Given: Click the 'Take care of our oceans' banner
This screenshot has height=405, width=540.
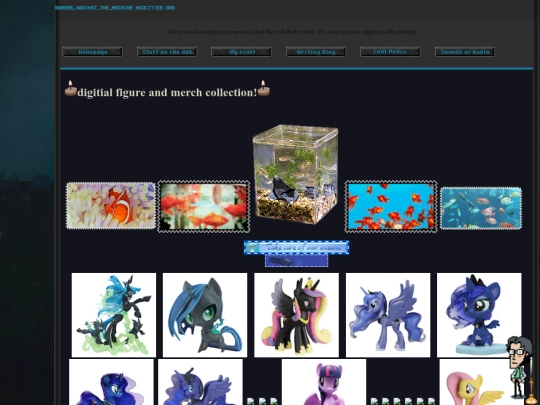Looking at the screenshot, I should pyautogui.click(x=297, y=248).
